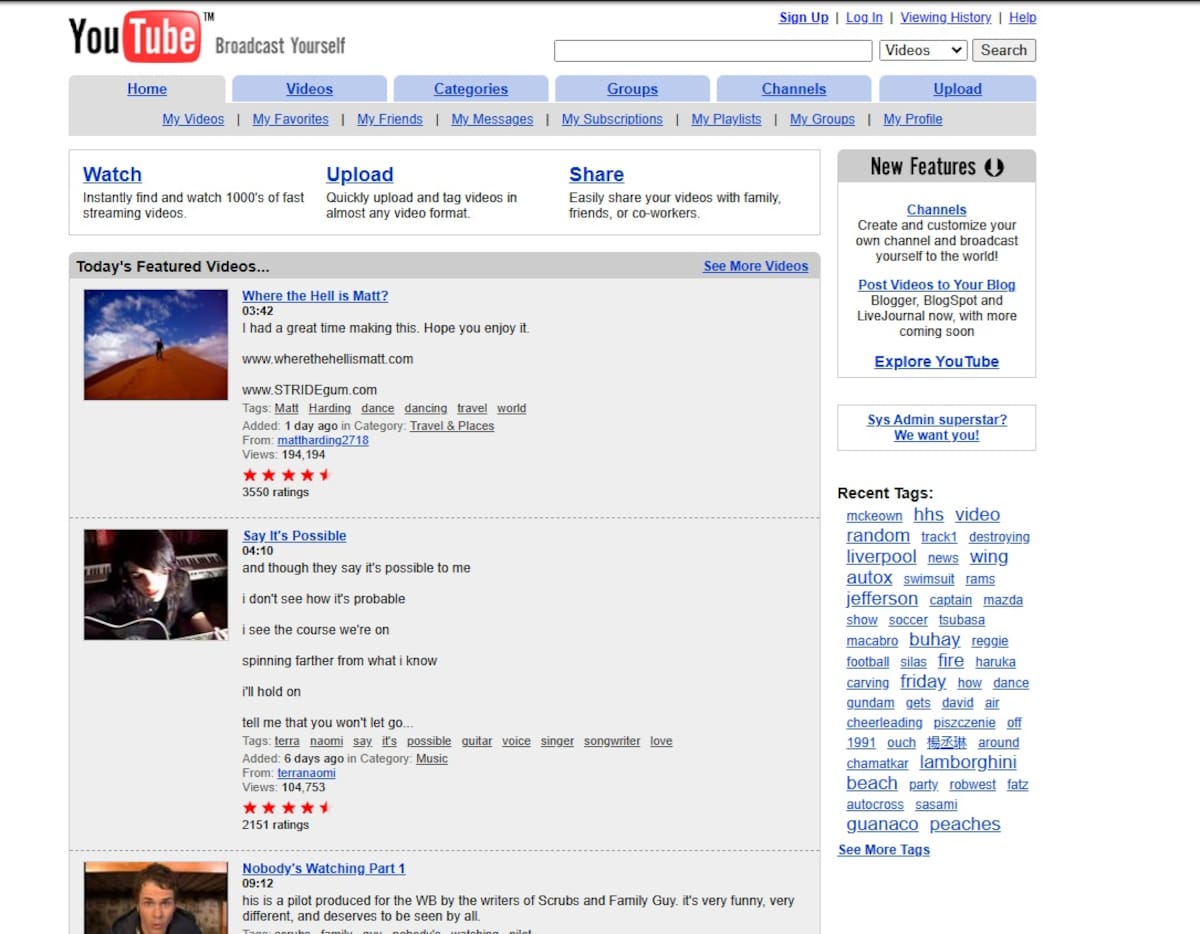Click the Watch heading link
This screenshot has width=1200, height=934.
(112, 174)
